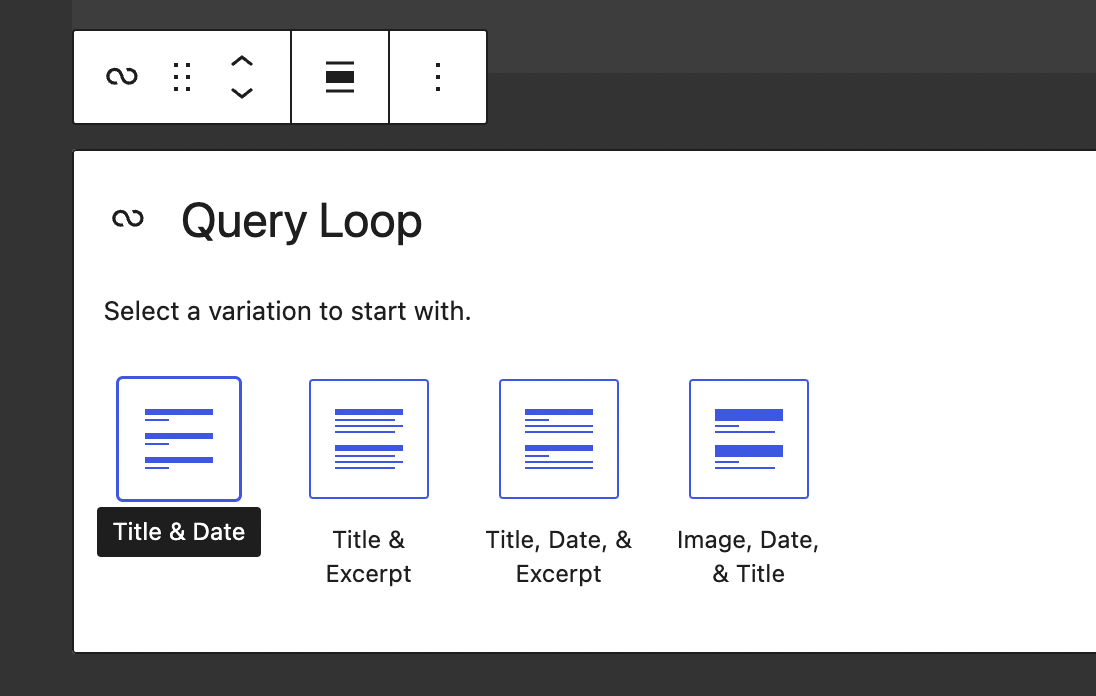The width and height of the screenshot is (1096, 696).
Task: Click the move block down chevron
Action: 241,91
